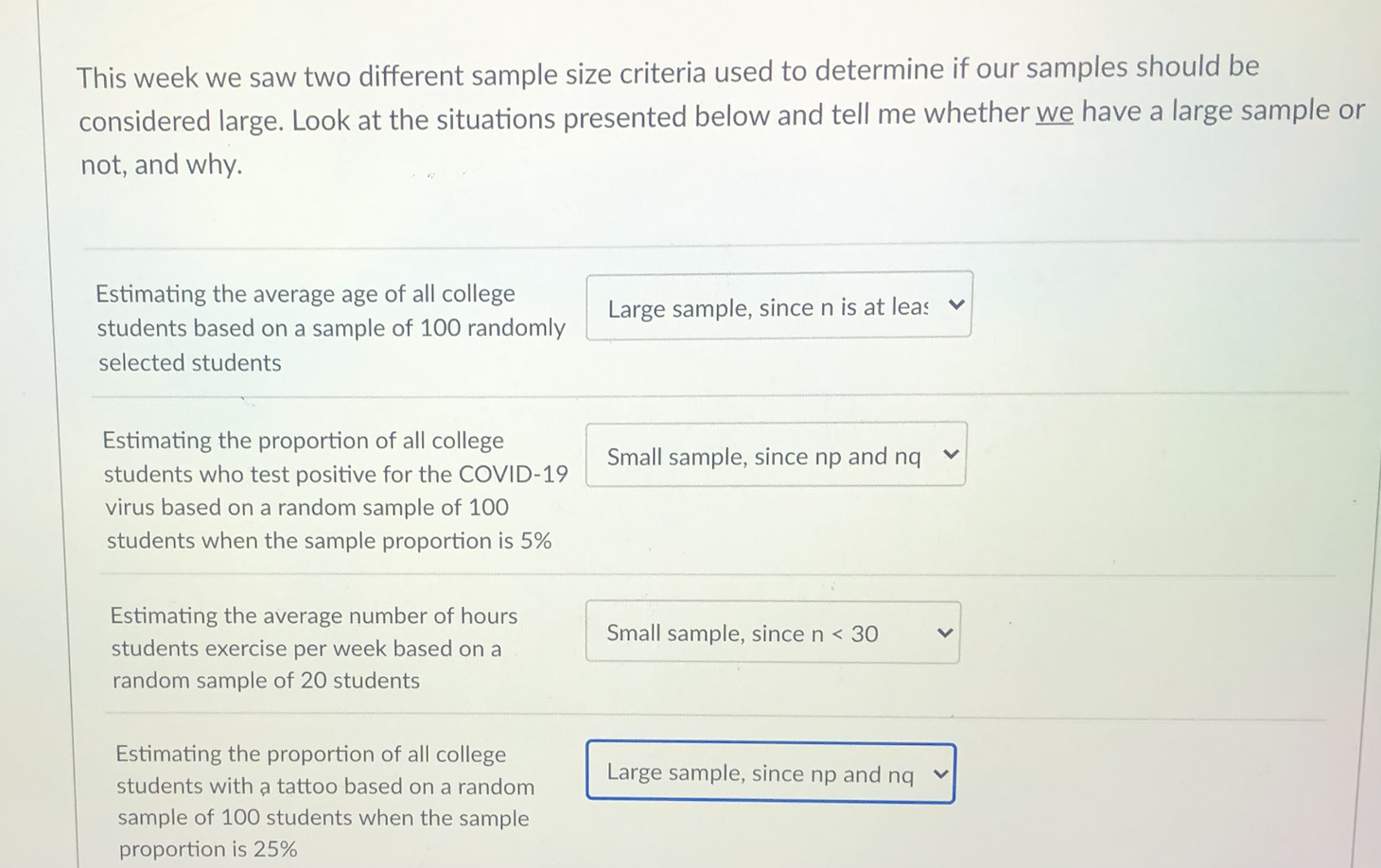Click the tattoo question prompt text
Viewport: 1381px width, 868px height.
coord(324,786)
